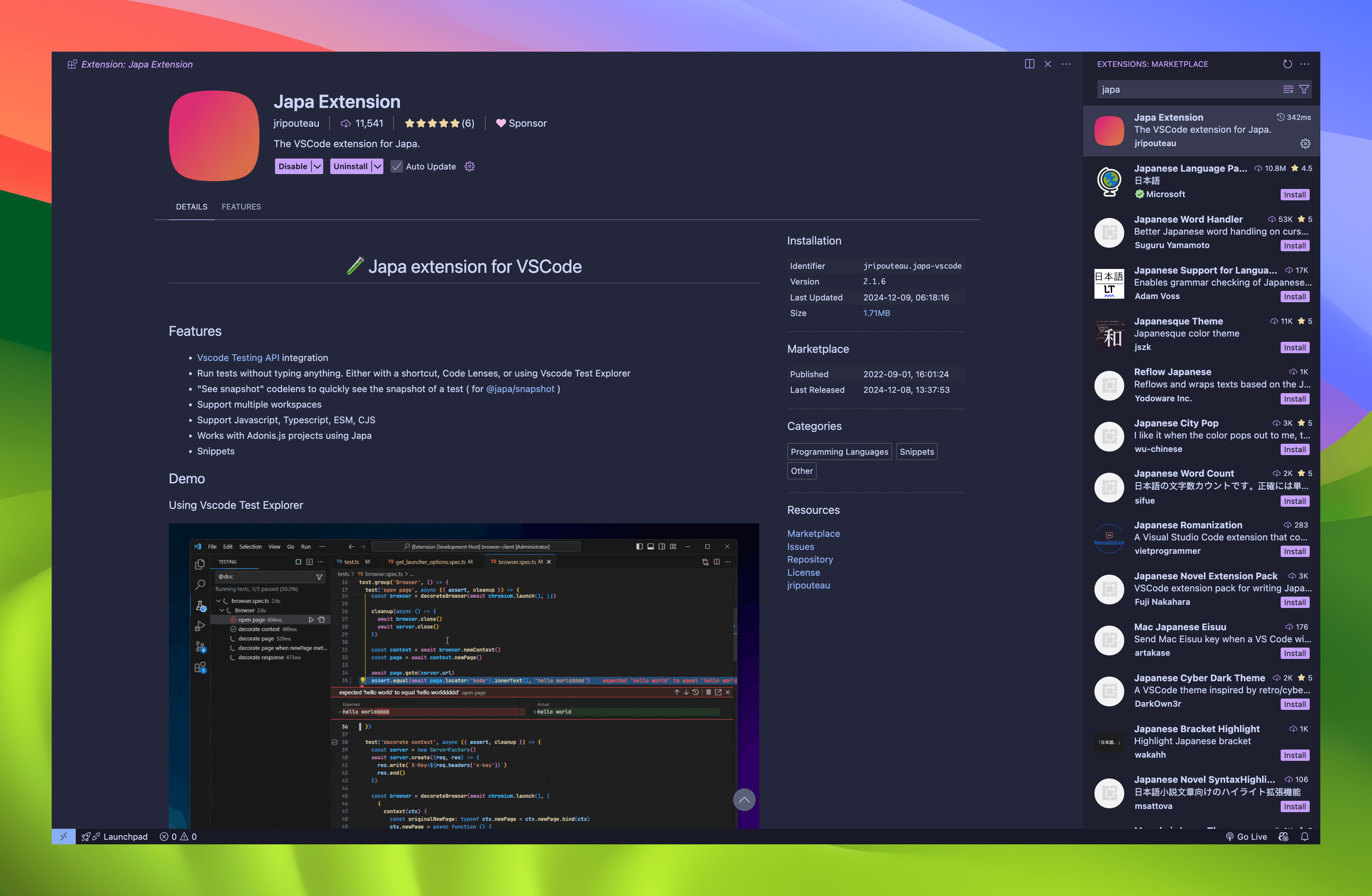The image size is (1372, 896).
Task: Select the Japanese Novel Extension Pack entry
Action: [1201, 589]
